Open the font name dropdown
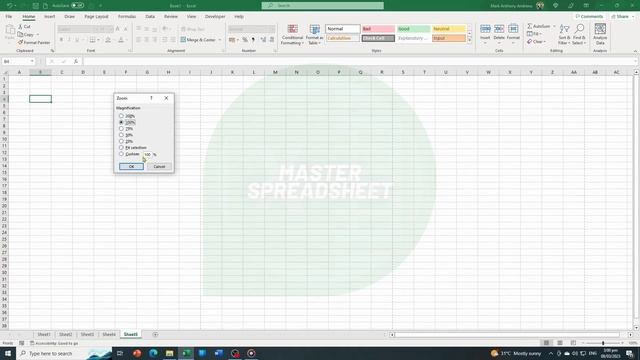The image size is (640, 360). tap(96, 29)
